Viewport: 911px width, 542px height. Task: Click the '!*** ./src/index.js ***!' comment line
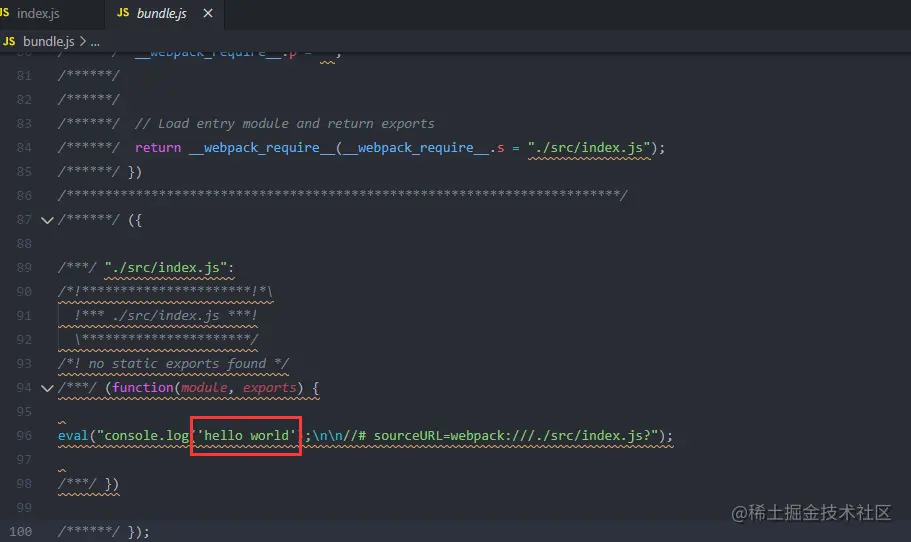tap(166, 315)
